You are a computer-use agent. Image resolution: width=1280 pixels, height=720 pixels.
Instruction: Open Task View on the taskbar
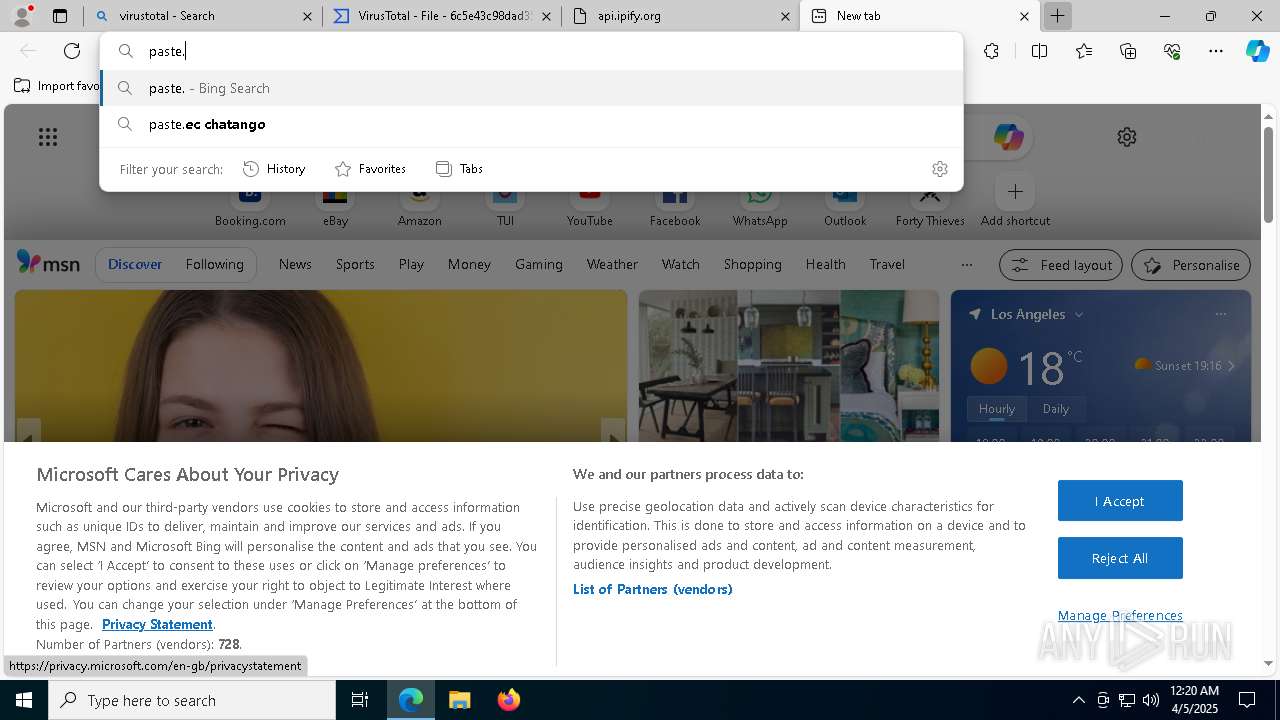click(x=360, y=700)
